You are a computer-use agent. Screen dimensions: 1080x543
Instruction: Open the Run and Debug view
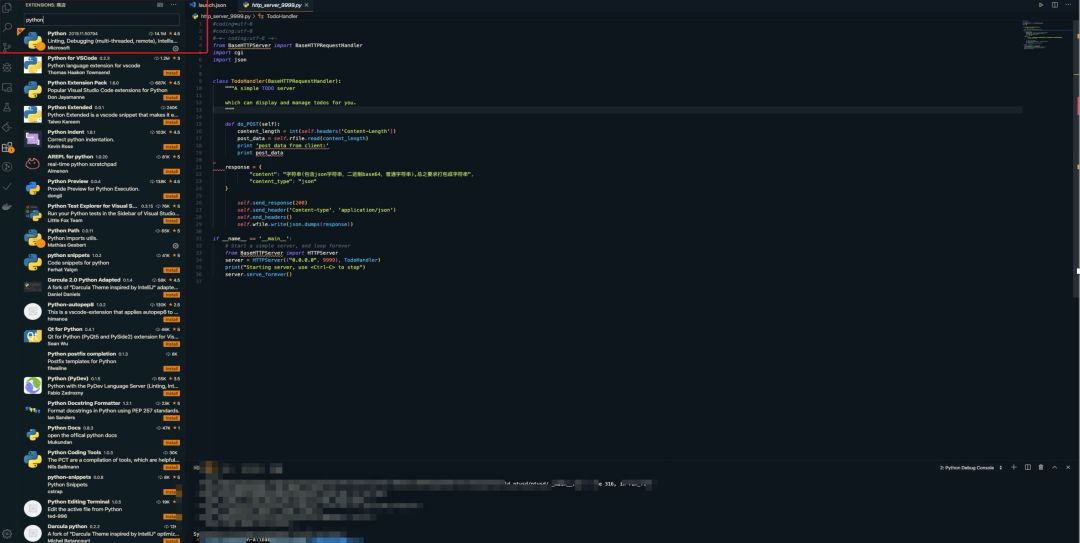tap(8, 68)
